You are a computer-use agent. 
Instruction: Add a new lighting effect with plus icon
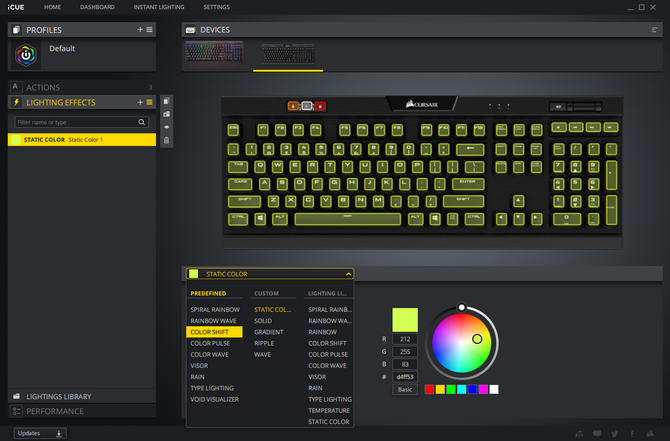(x=140, y=102)
